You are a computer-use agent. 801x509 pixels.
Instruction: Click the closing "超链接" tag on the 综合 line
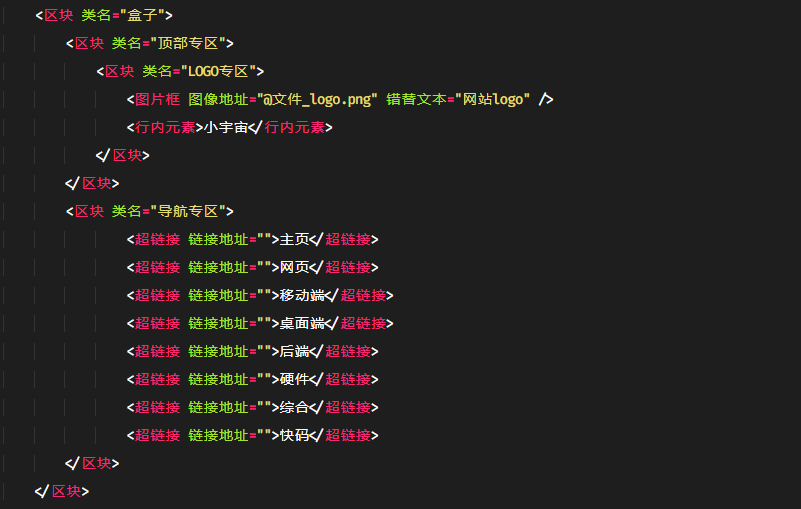(348, 407)
